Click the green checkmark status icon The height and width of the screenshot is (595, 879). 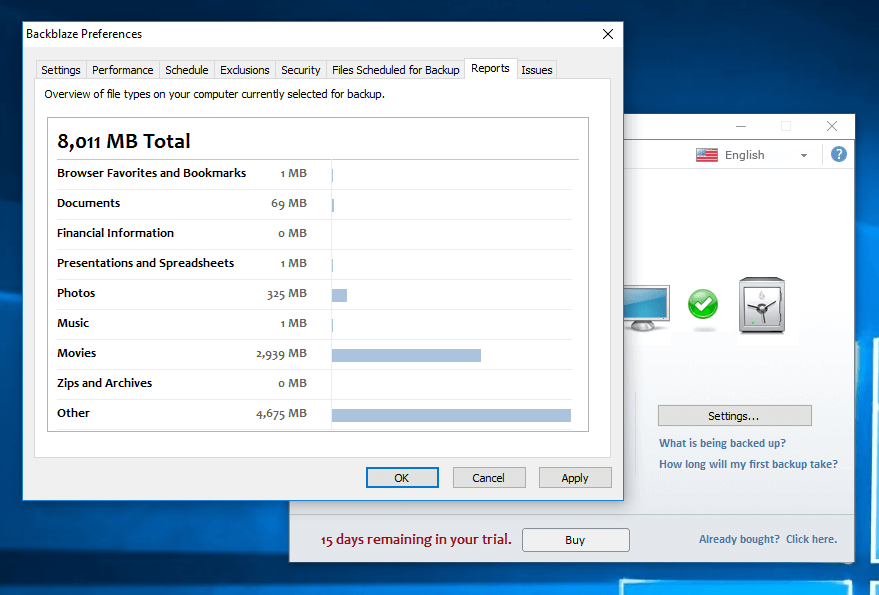[x=703, y=304]
